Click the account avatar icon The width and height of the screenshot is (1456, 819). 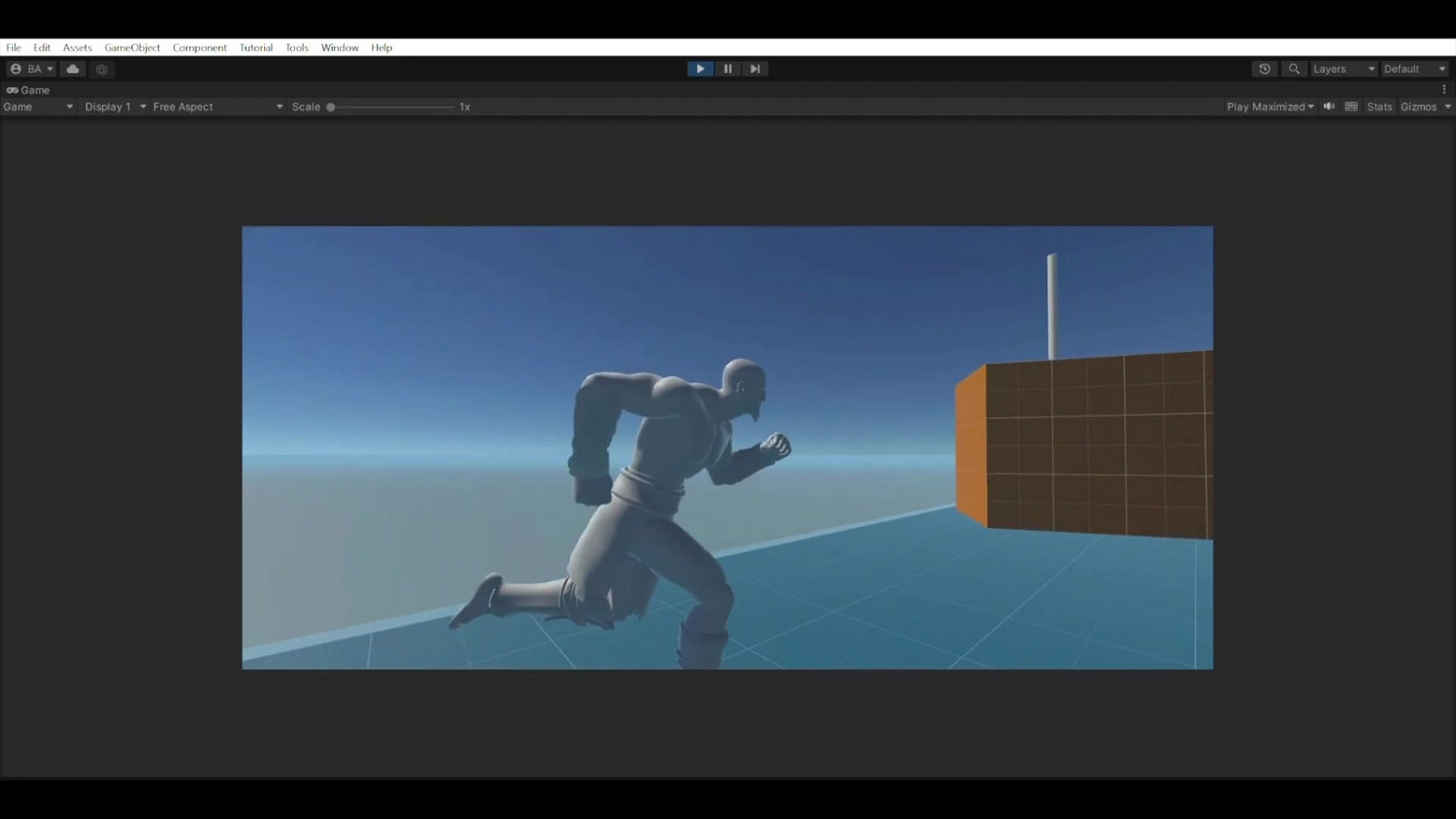coord(16,68)
